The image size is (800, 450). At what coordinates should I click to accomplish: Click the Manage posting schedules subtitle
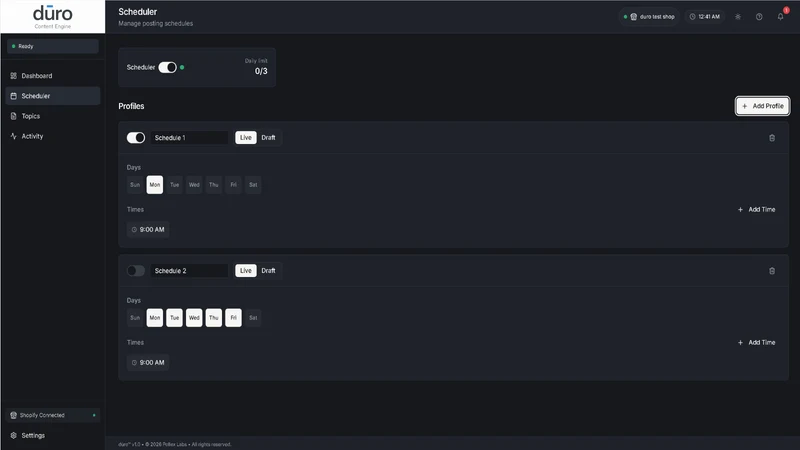click(156, 23)
